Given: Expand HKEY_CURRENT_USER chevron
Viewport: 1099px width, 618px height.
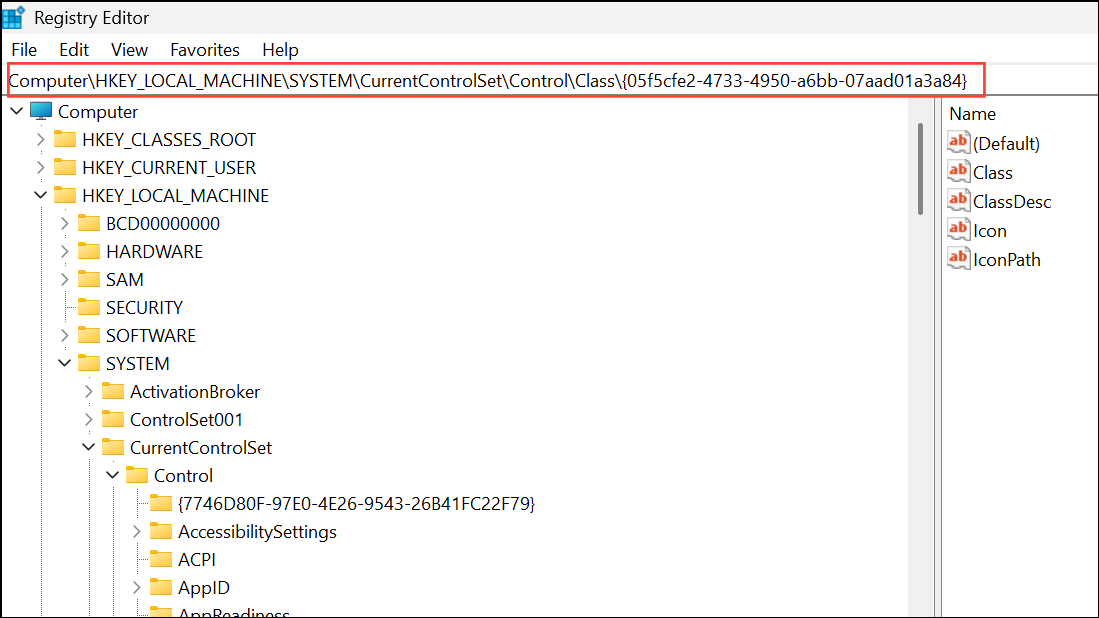Looking at the screenshot, I should [x=41, y=167].
